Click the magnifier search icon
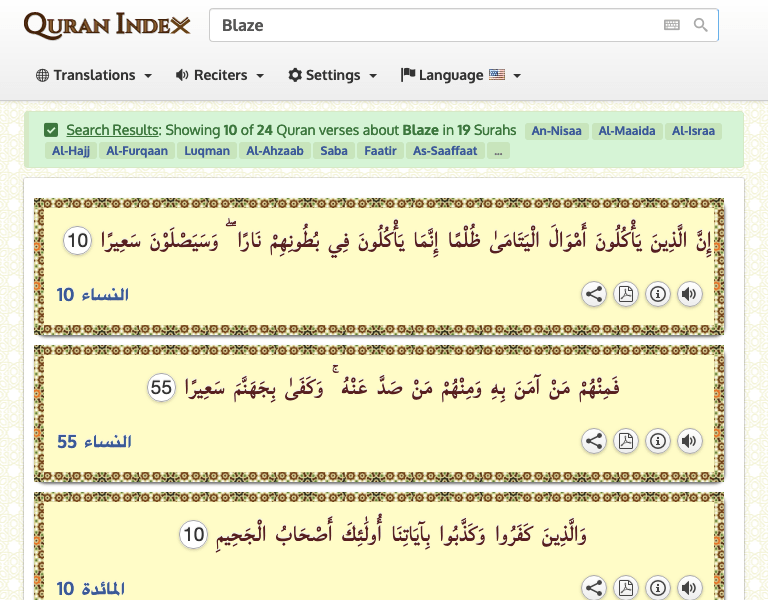The height and width of the screenshot is (600, 768). click(x=701, y=25)
